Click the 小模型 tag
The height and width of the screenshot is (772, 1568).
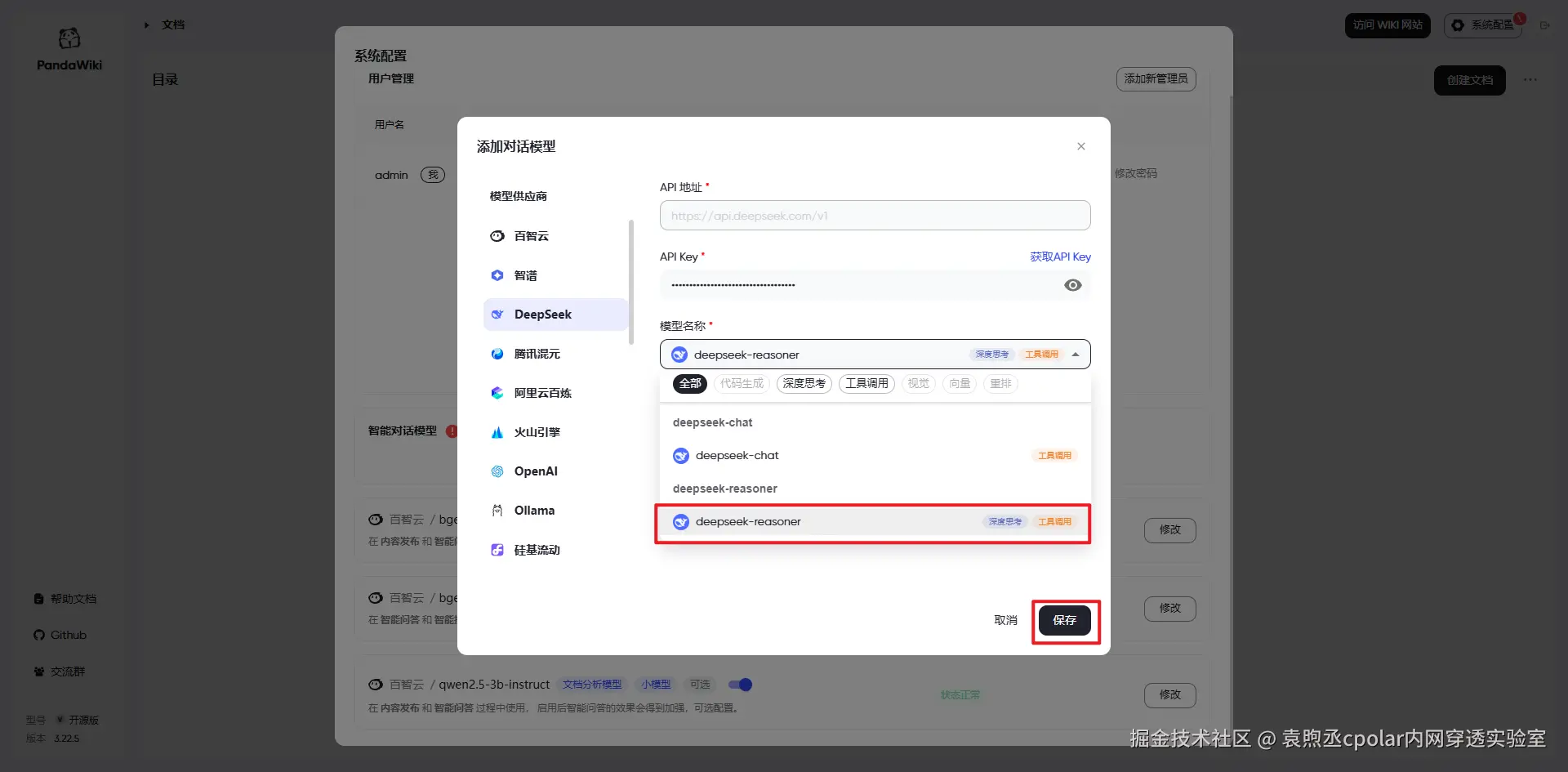(x=656, y=685)
